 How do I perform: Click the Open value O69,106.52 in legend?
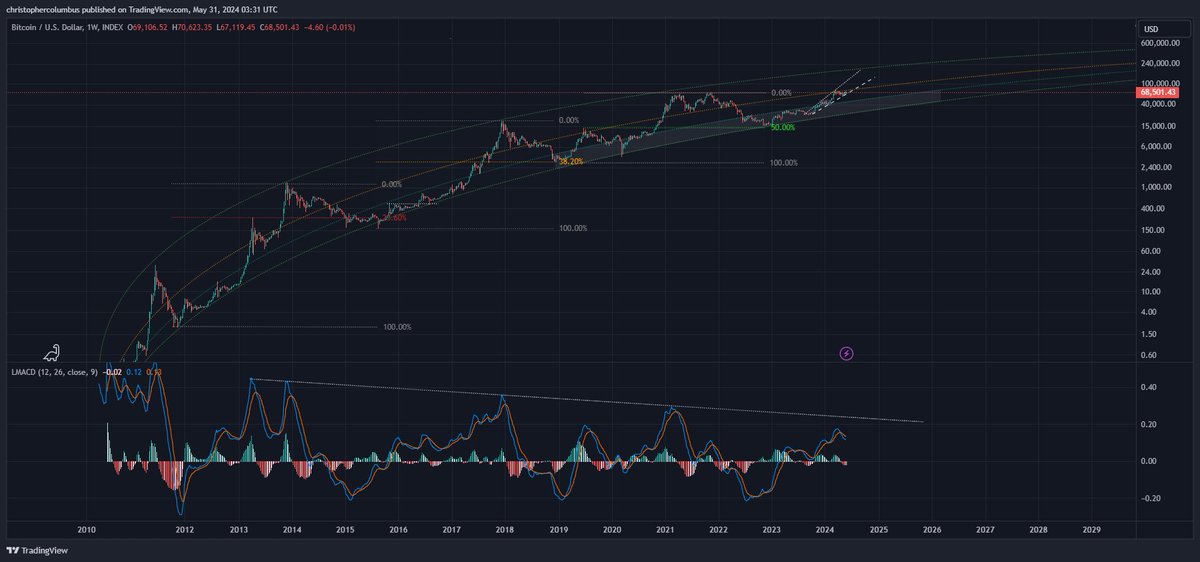click(x=147, y=27)
